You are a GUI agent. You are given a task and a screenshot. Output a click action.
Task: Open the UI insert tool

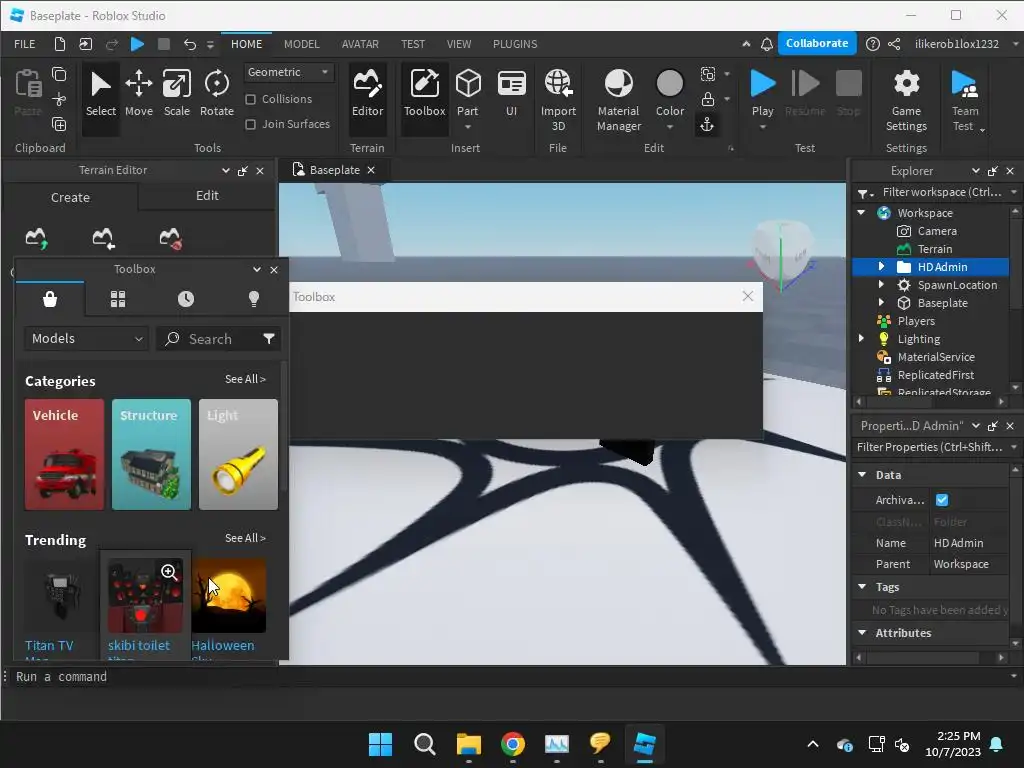[x=511, y=94]
